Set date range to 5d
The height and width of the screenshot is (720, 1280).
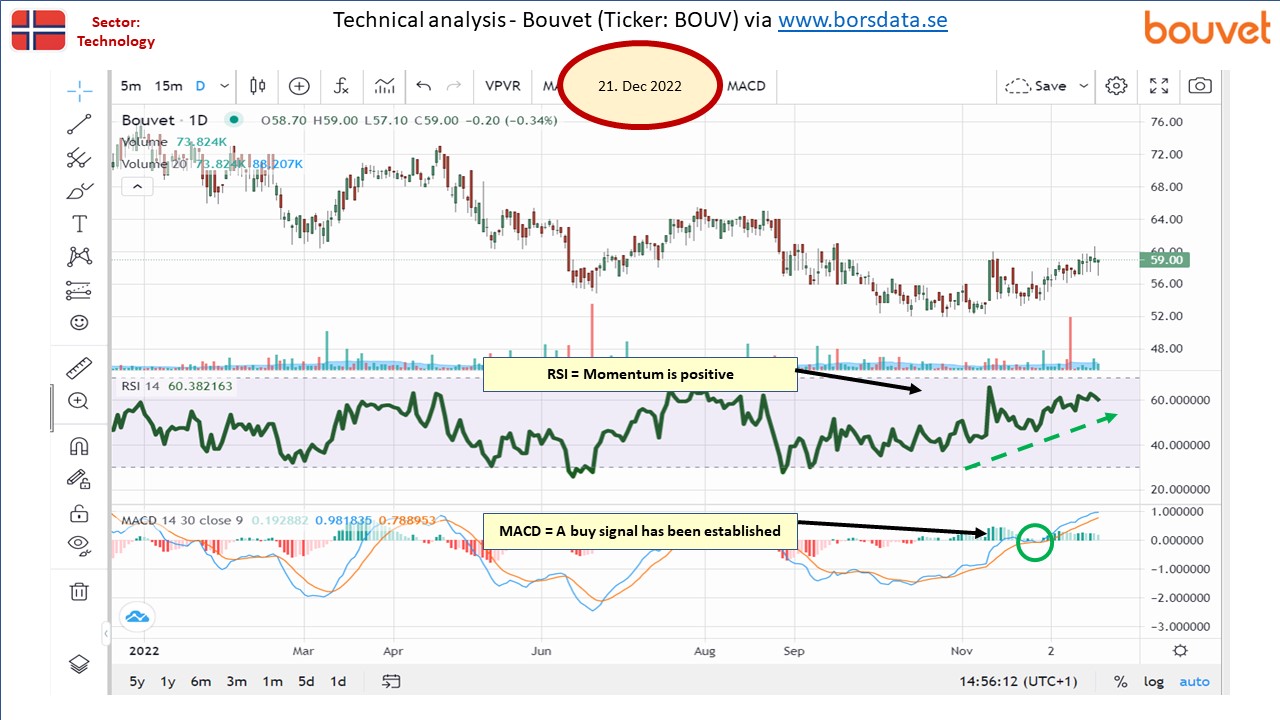(306, 681)
